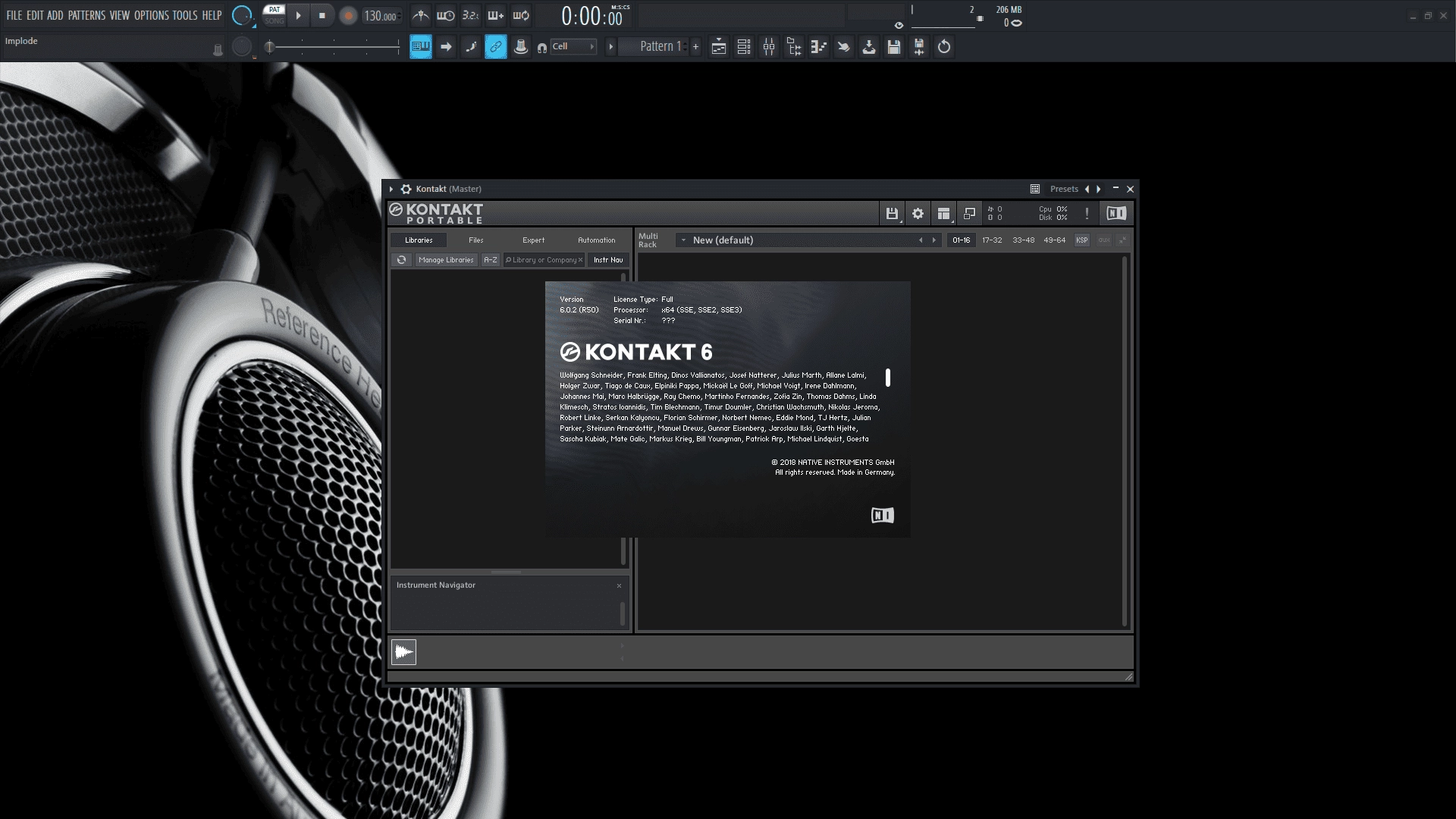Open the PATTERNS menu
Image resolution: width=1456 pixels, height=819 pixels.
point(86,15)
